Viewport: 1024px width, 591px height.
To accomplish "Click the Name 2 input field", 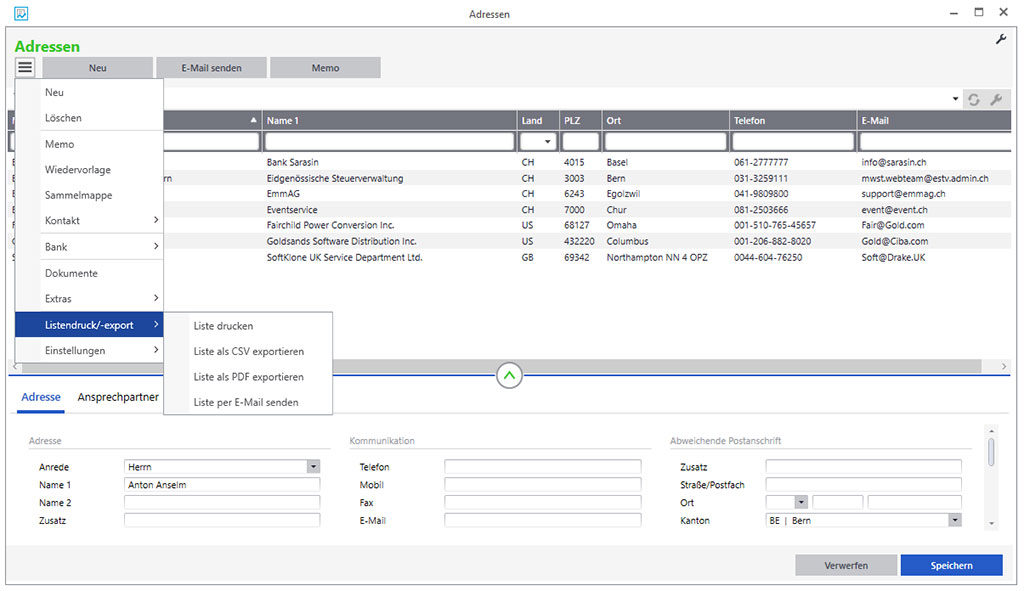I will click(222, 502).
